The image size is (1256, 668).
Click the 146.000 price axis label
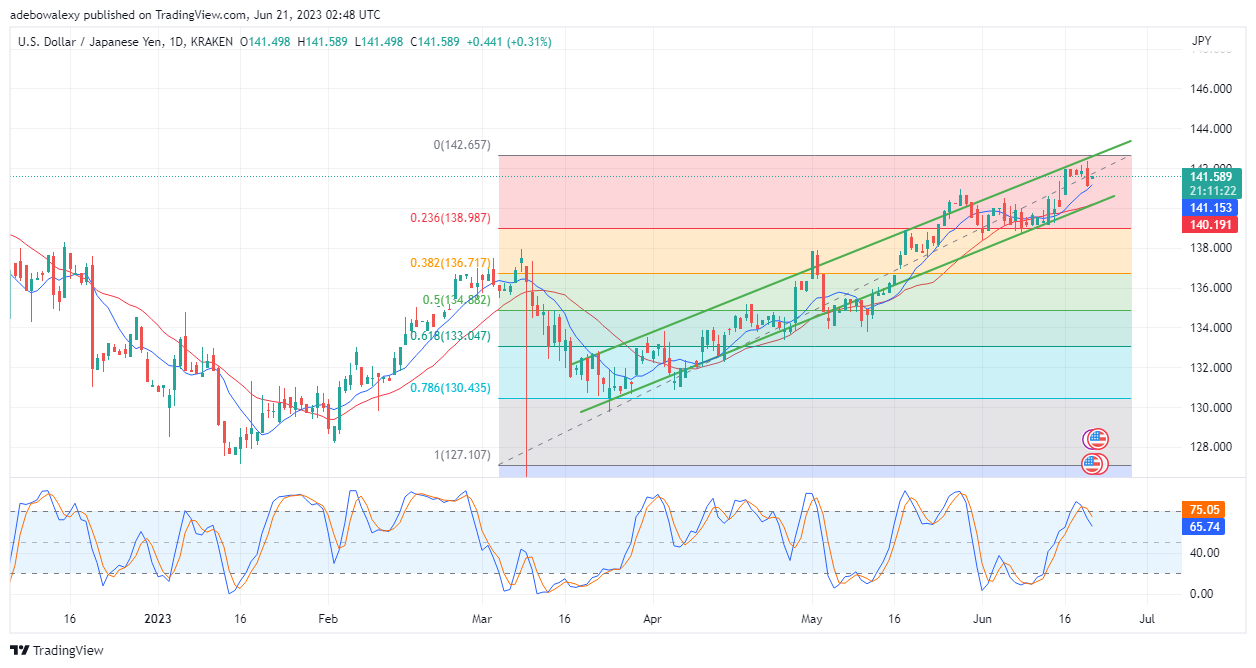[1210, 89]
